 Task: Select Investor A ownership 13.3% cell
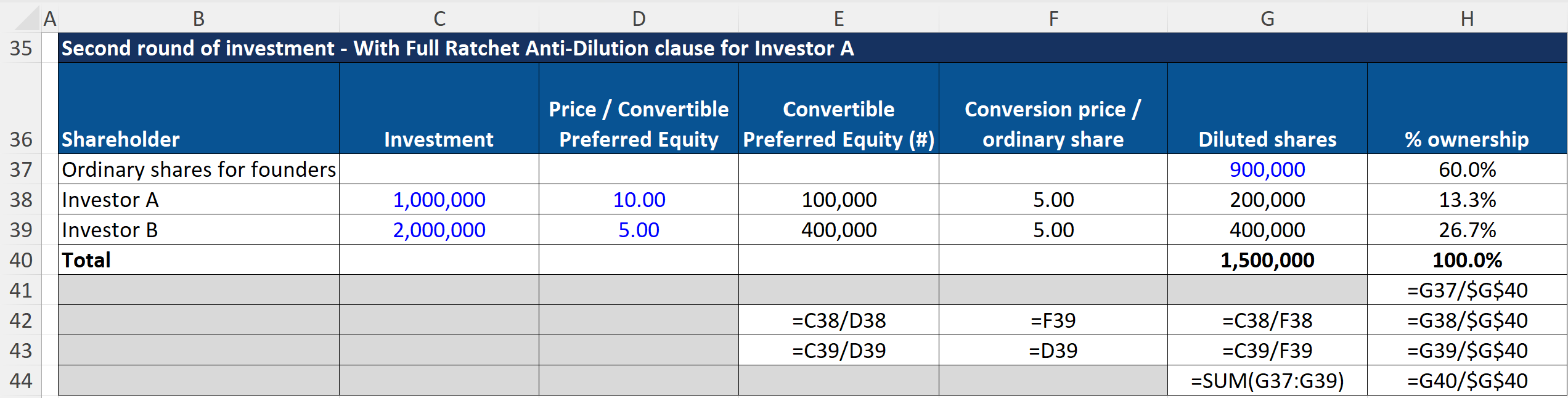[x=1467, y=200]
